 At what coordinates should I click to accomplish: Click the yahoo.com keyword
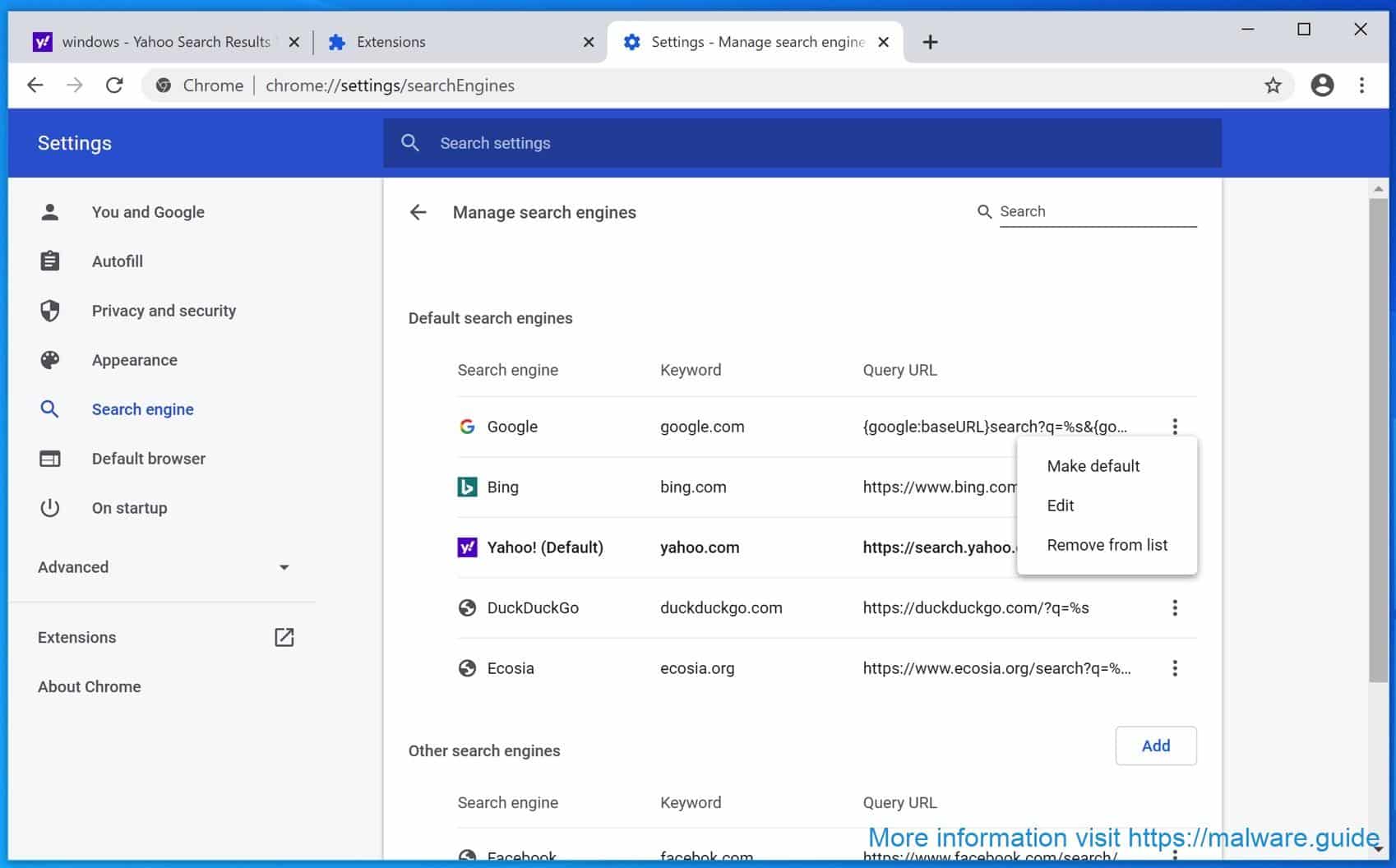tap(700, 547)
